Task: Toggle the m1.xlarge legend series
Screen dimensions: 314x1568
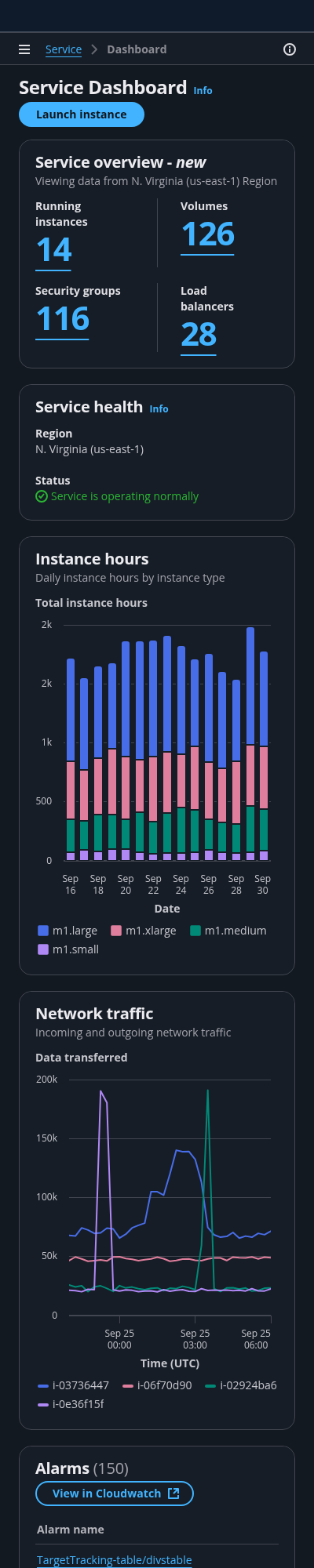Action: tap(144, 931)
